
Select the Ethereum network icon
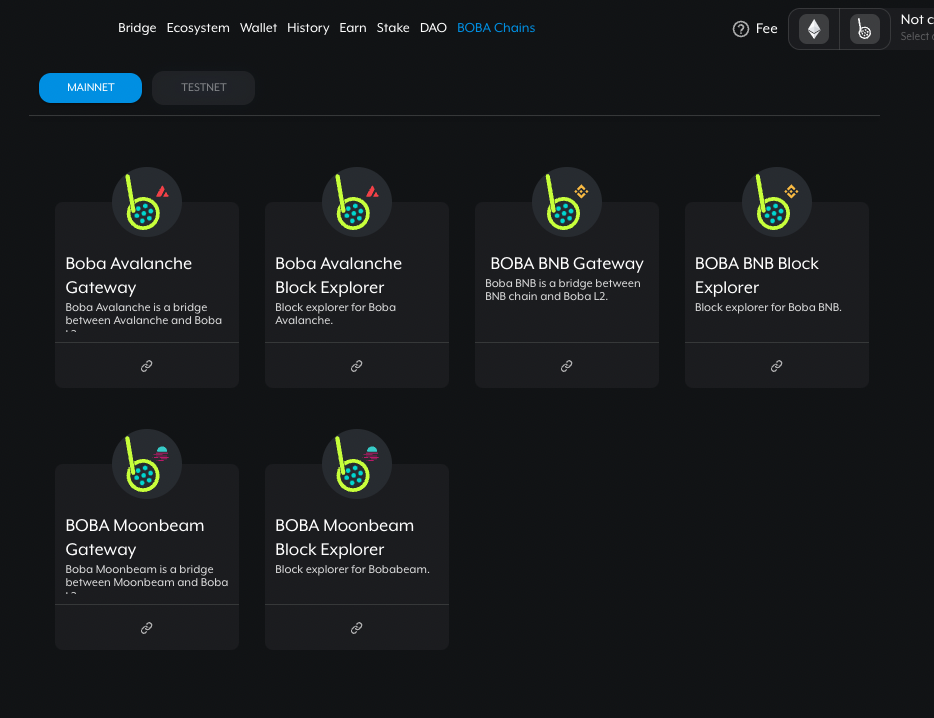click(814, 29)
